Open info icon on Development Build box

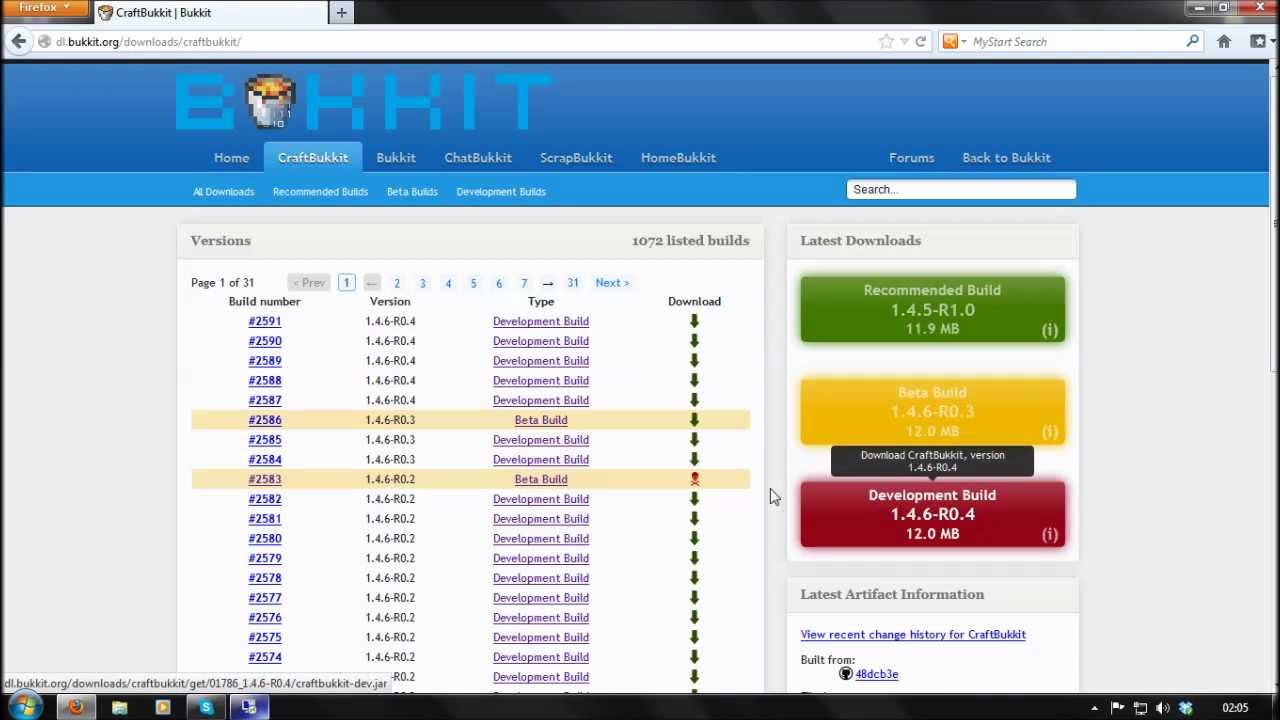pos(1050,535)
